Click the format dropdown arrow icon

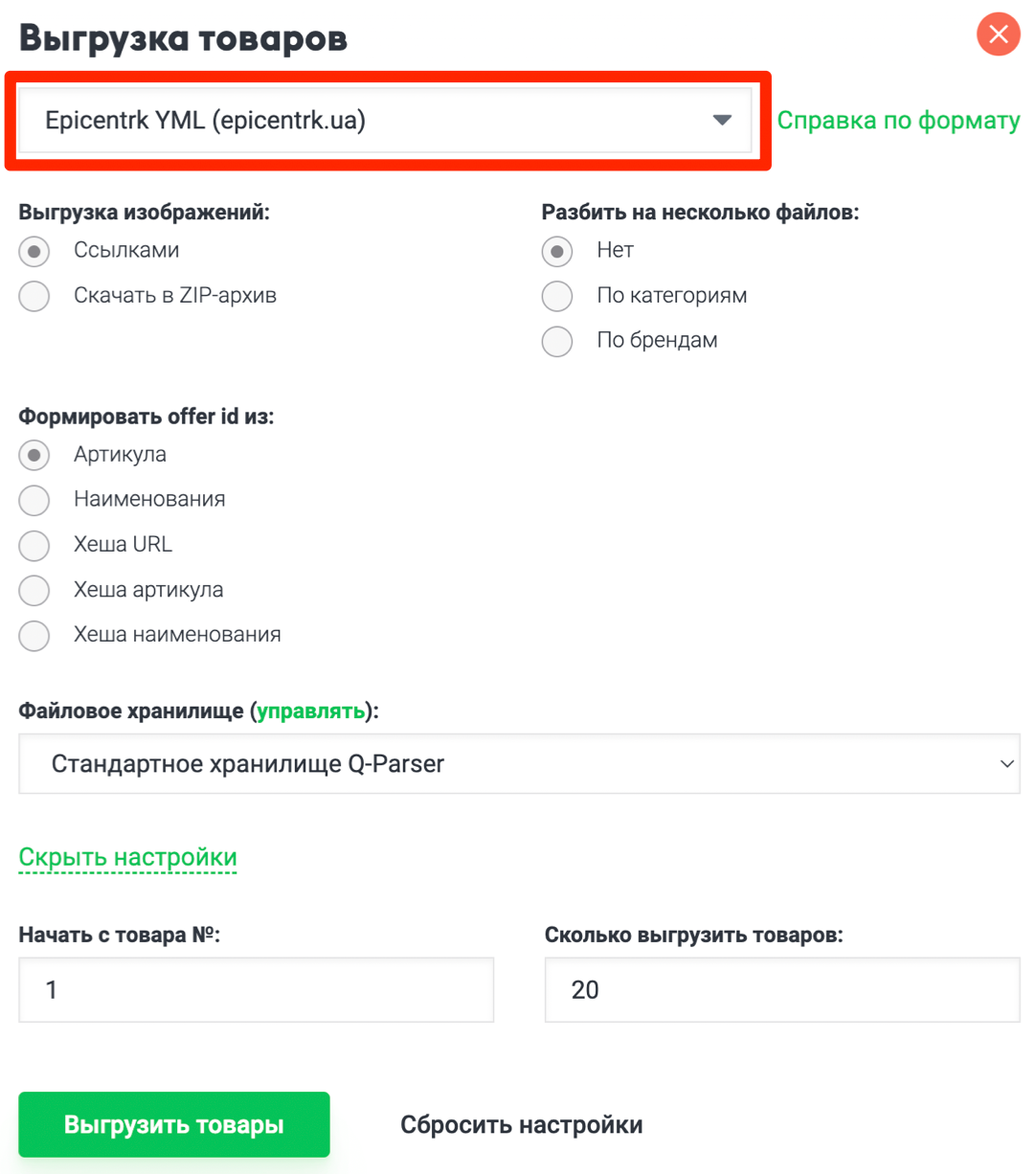click(x=724, y=120)
